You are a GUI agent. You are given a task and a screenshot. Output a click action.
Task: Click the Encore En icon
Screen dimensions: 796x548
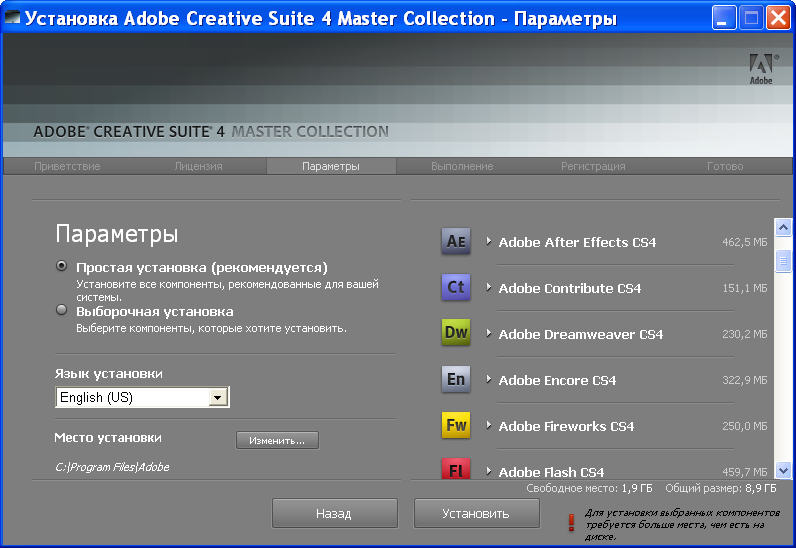[456, 379]
